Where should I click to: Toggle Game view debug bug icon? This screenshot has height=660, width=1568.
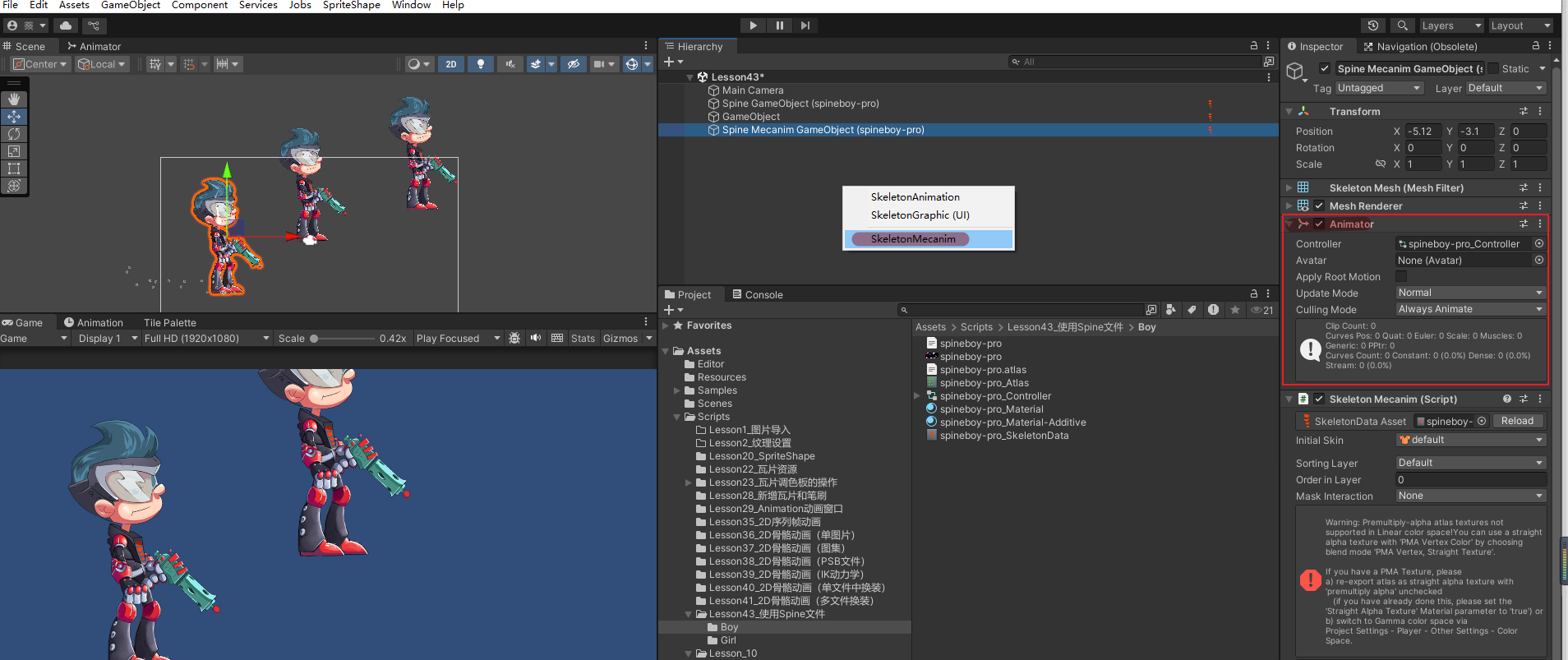(514, 338)
